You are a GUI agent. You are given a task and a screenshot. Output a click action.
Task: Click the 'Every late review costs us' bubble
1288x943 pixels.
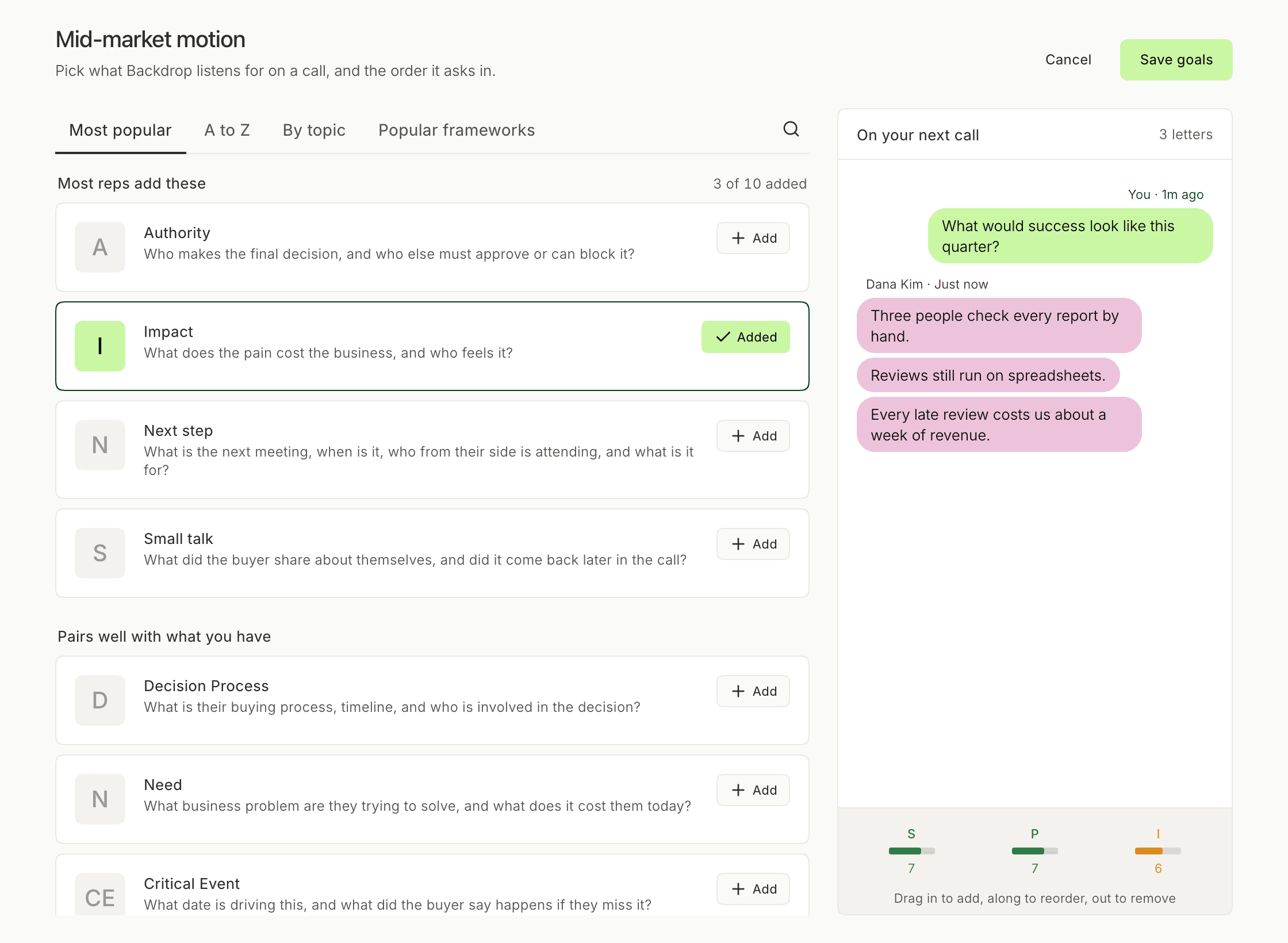click(999, 424)
